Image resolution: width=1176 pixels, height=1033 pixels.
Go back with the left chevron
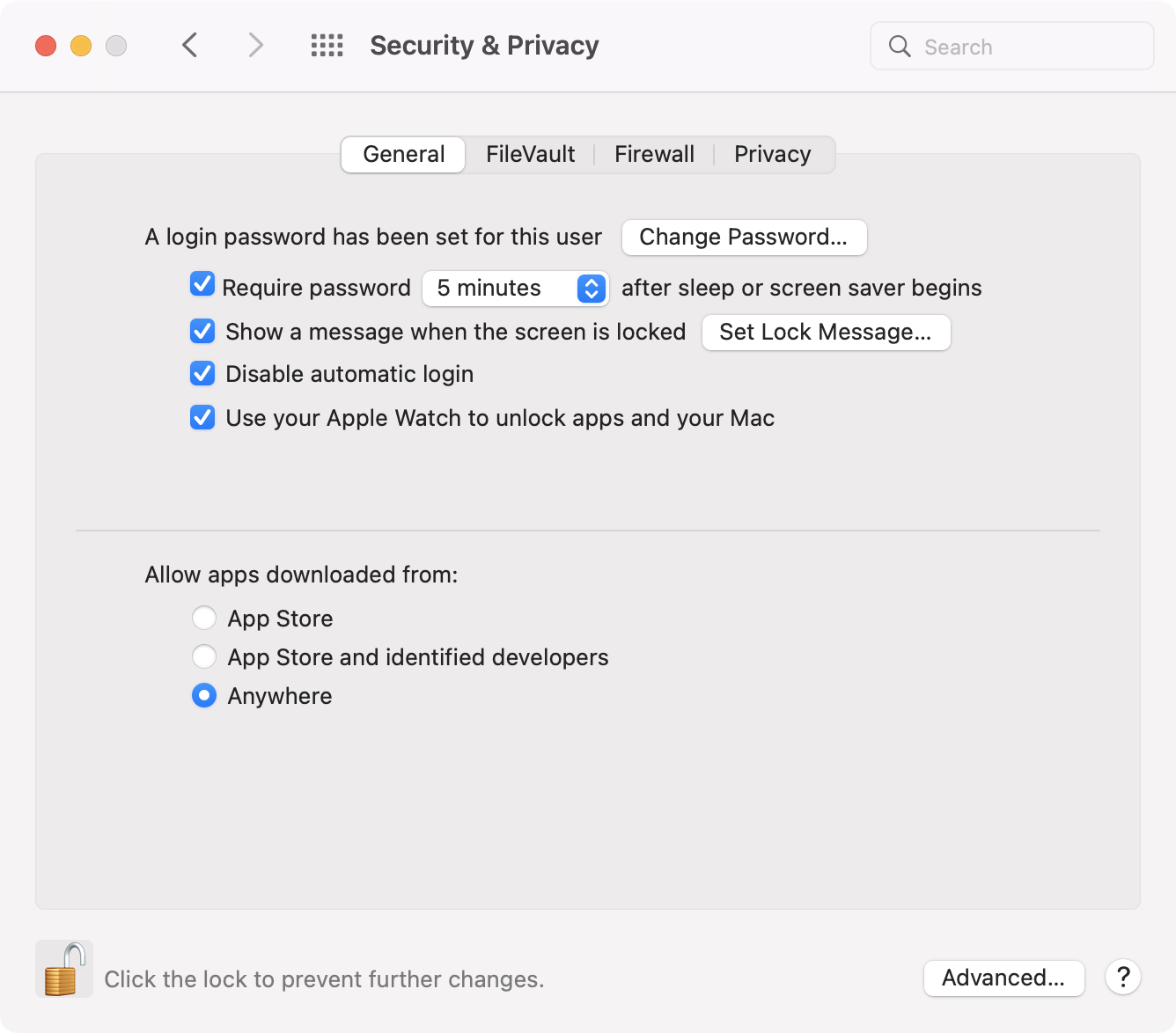(189, 45)
